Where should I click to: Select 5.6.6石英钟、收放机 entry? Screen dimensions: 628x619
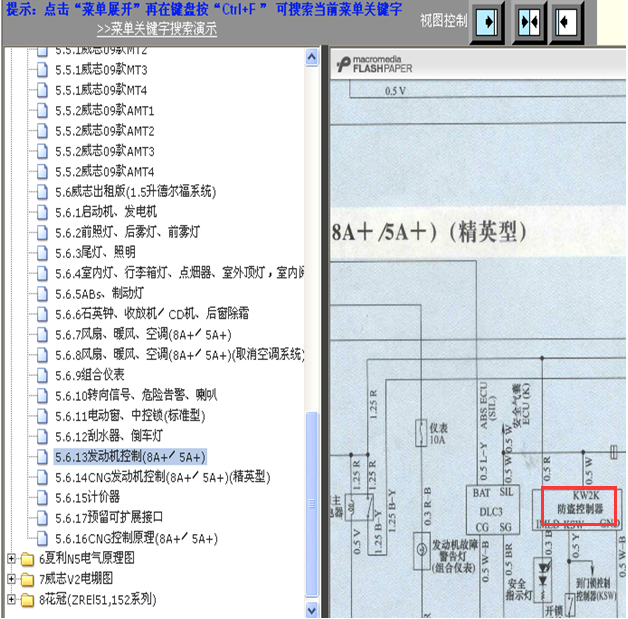152,314
